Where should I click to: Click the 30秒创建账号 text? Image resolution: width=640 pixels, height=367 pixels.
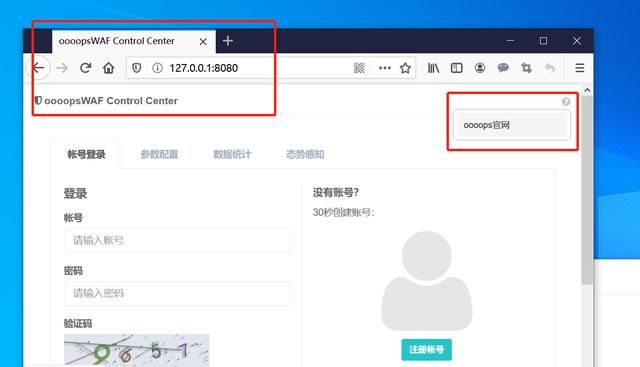tap(343, 212)
